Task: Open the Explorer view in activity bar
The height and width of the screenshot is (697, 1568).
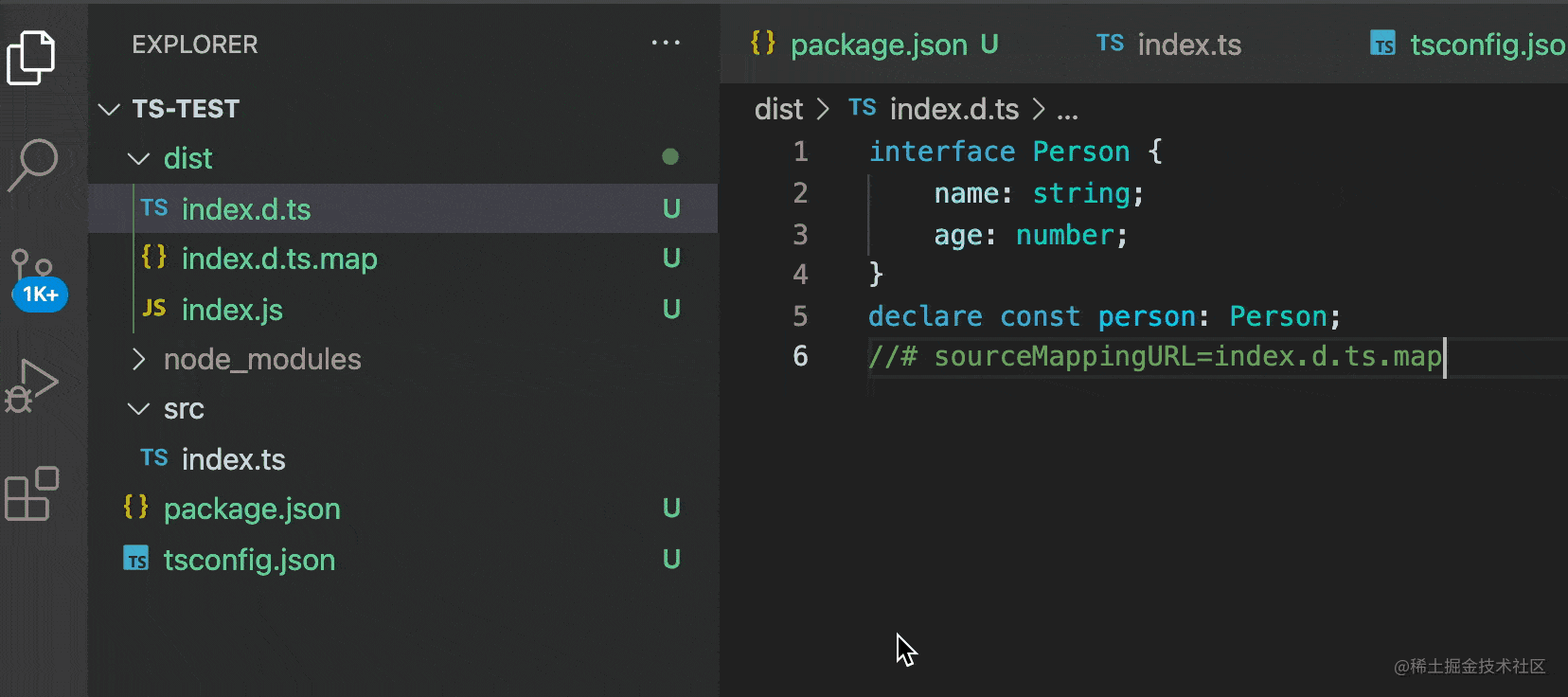Action: click(32, 57)
